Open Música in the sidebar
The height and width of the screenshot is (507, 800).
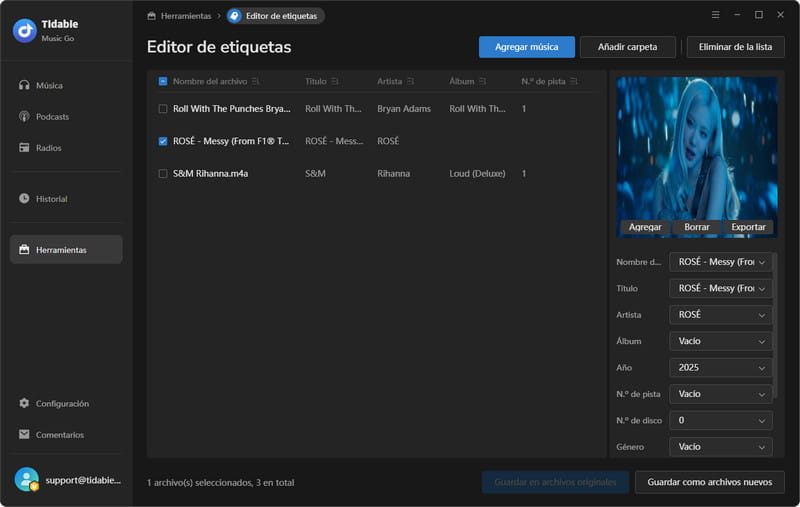pyautogui.click(x=66, y=85)
